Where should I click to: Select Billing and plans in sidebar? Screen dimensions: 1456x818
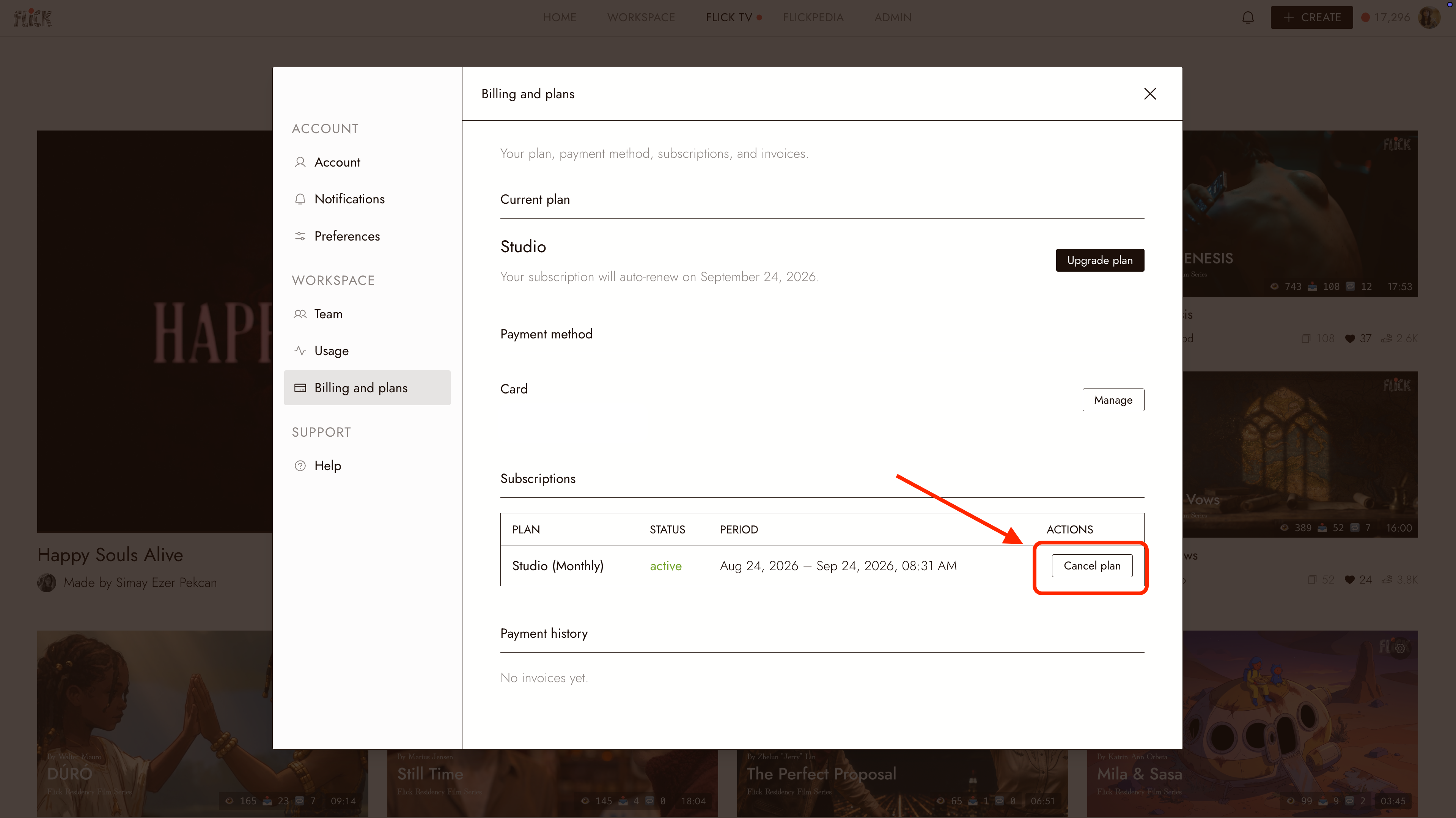coord(367,388)
